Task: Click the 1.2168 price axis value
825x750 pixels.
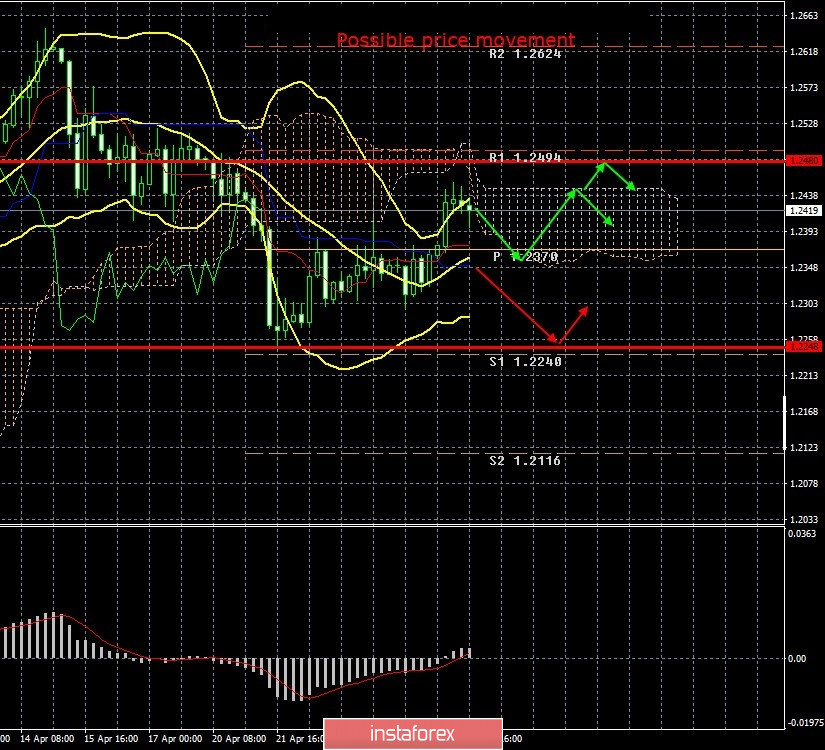Action: tap(804, 412)
